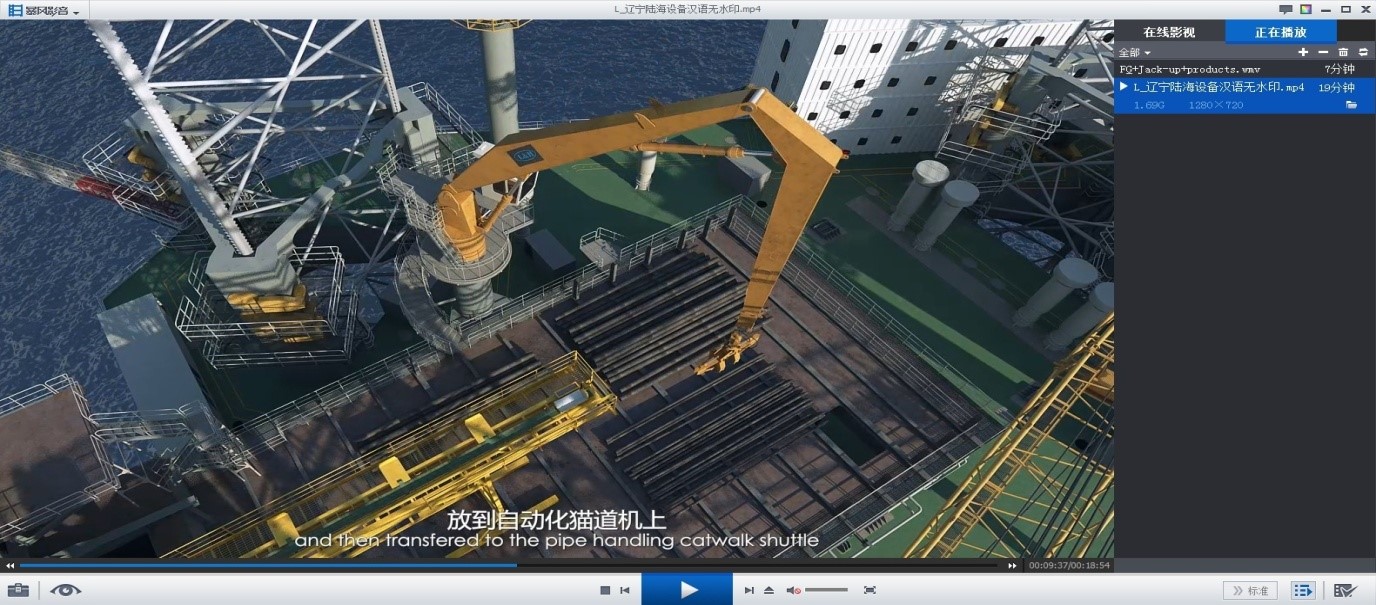Toggle the playlist panel button
The height and width of the screenshot is (605, 1376).
(1302, 590)
